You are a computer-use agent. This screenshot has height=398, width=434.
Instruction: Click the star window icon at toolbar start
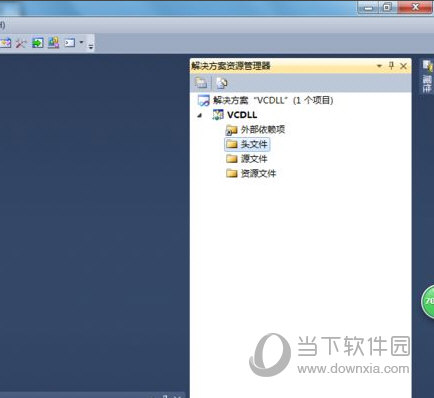pos(6,43)
